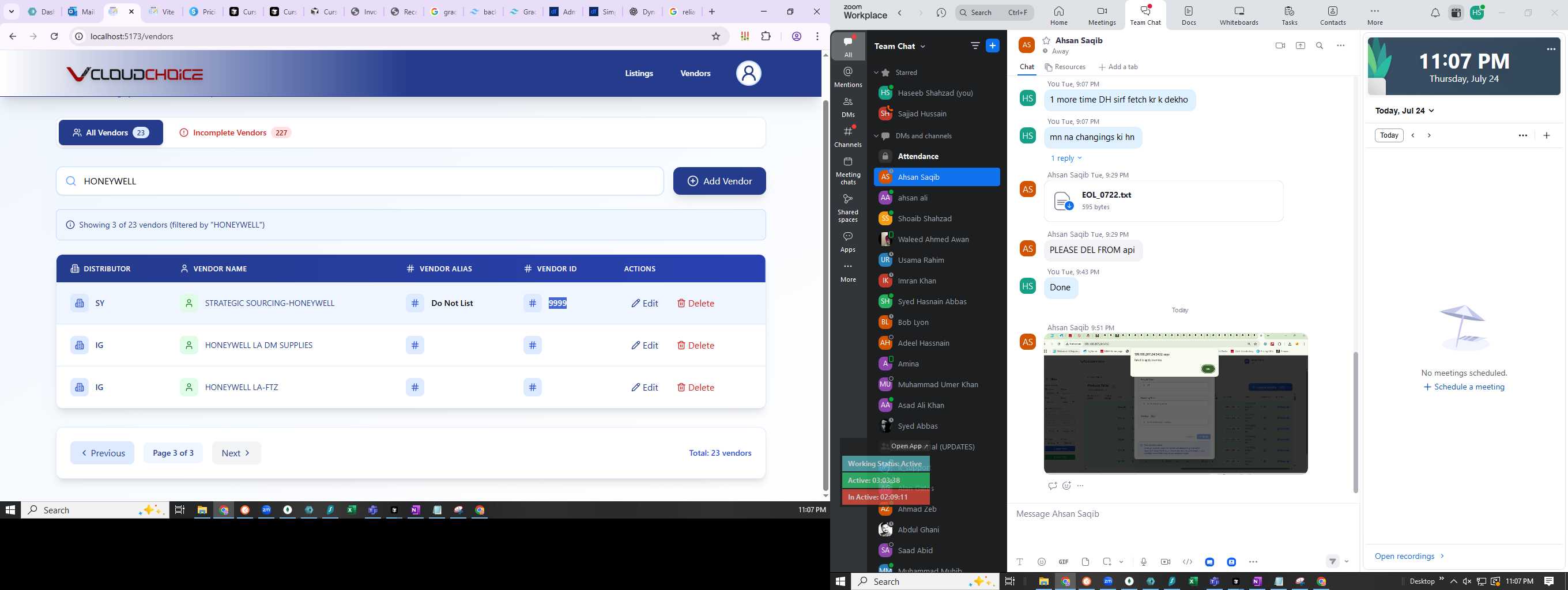This screenshot has height=590, width=1568.
Task: Open Channels in Zoom sidebar
Action: [x=848, y=137]
